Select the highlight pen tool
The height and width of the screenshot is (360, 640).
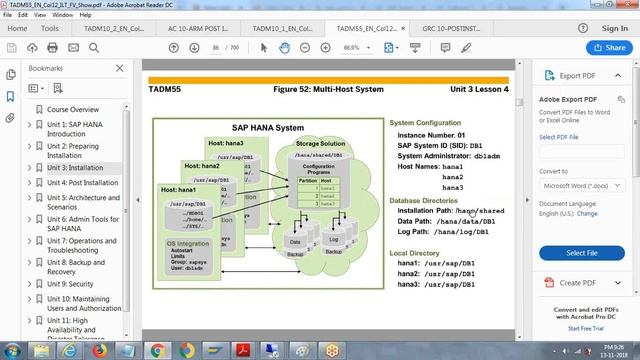click(x=466, y=48)
